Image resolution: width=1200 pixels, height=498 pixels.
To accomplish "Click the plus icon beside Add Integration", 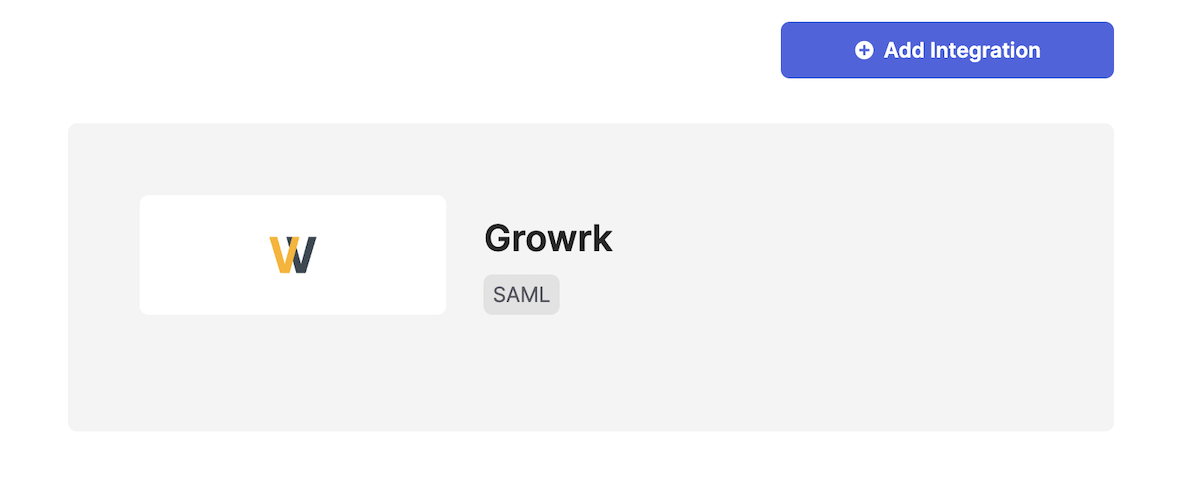I will coord(864,50).
